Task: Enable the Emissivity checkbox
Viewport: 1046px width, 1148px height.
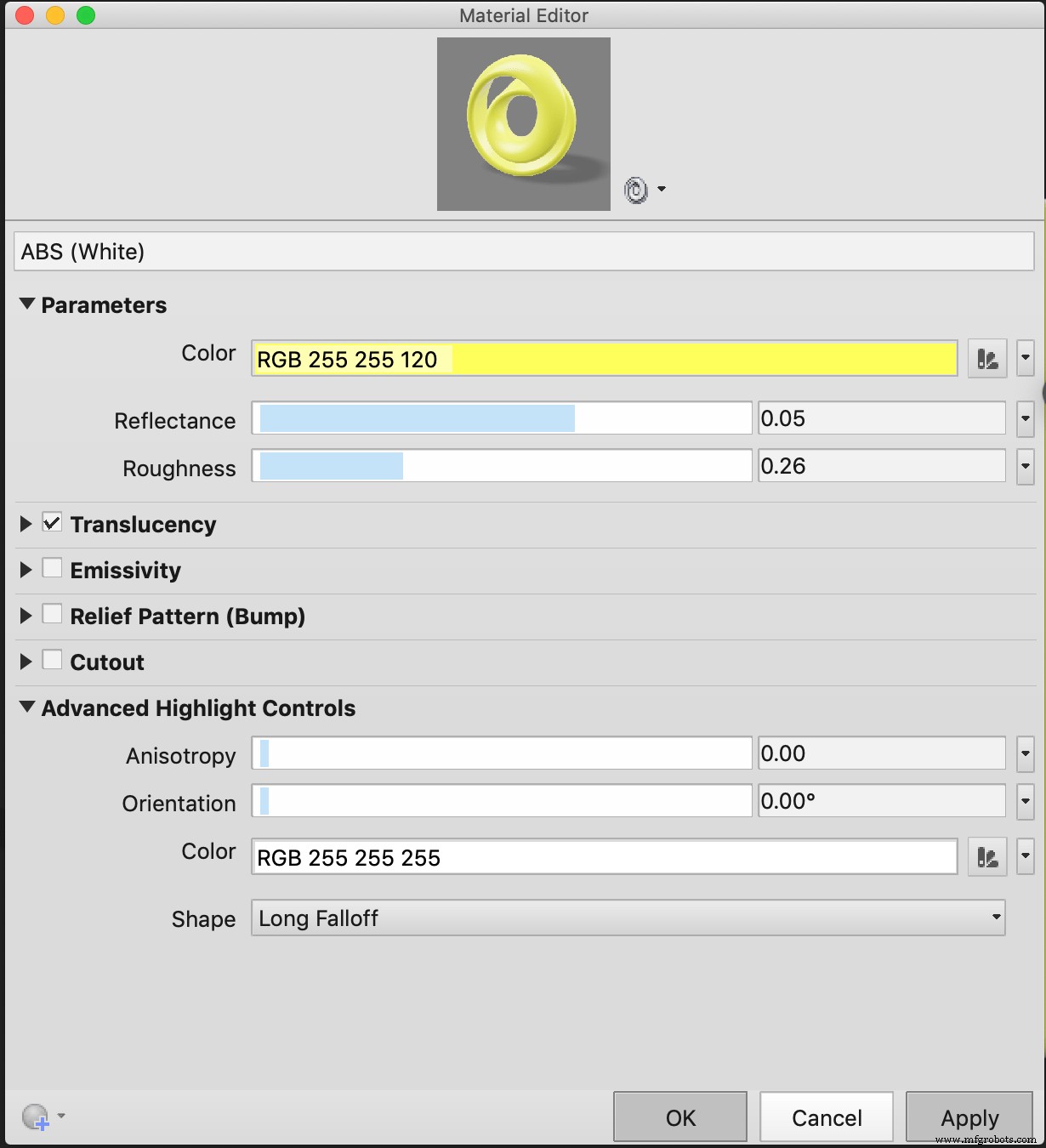Action: (x=52, y=569)
